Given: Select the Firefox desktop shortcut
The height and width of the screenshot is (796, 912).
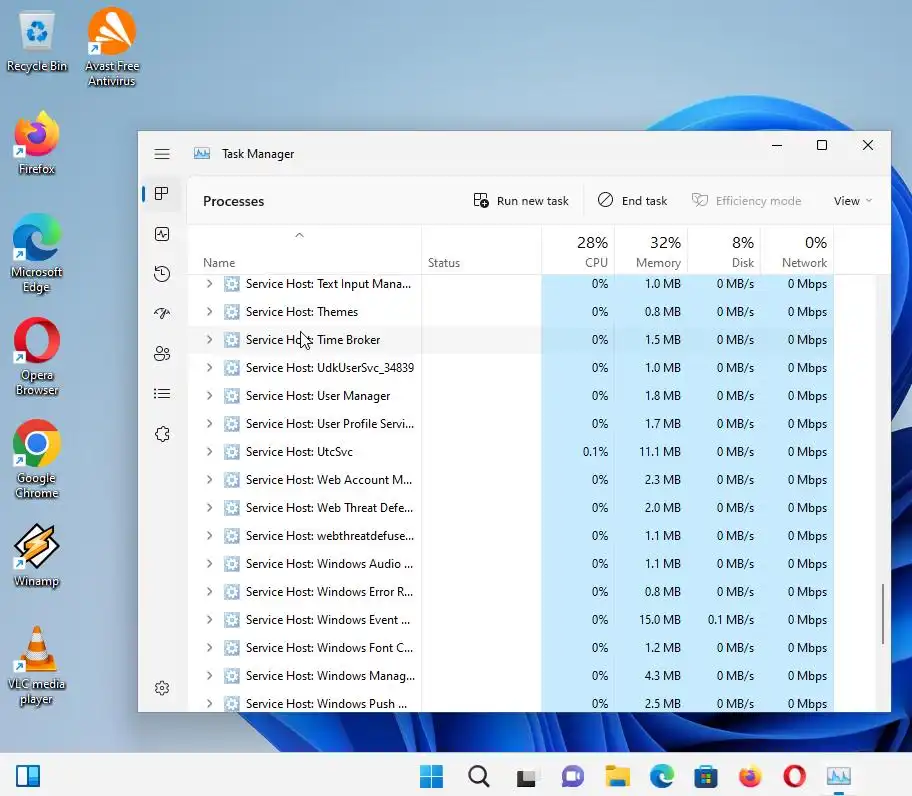Looking at the screenshot, I should pyautogui.click(x=37, y=142).
